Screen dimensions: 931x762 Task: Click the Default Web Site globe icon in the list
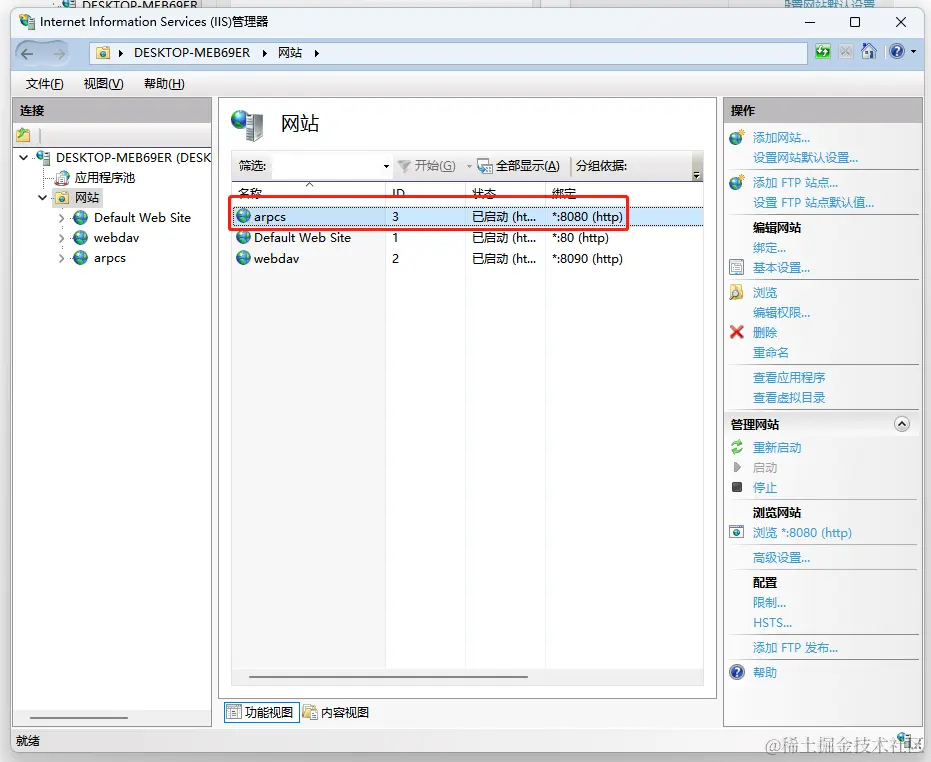coord(243,237)
